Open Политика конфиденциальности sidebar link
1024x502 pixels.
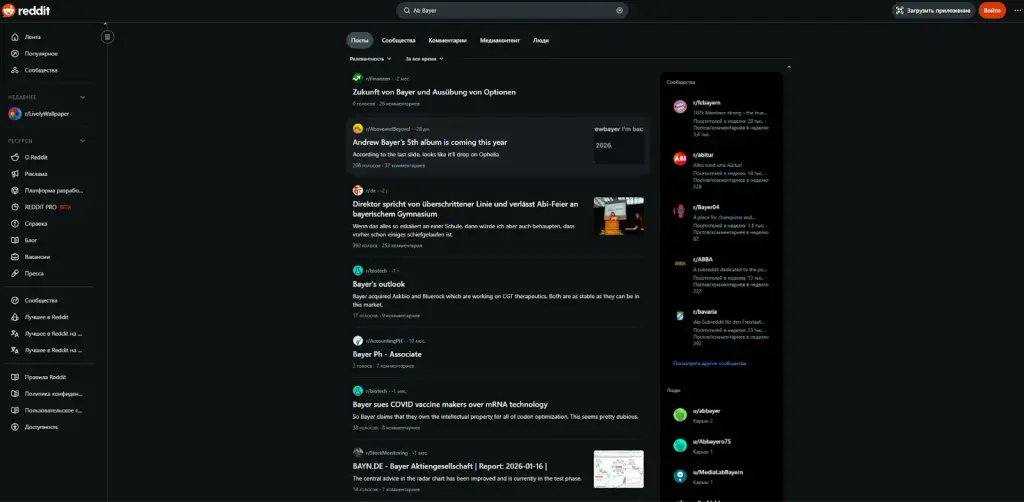click(46, 394)
